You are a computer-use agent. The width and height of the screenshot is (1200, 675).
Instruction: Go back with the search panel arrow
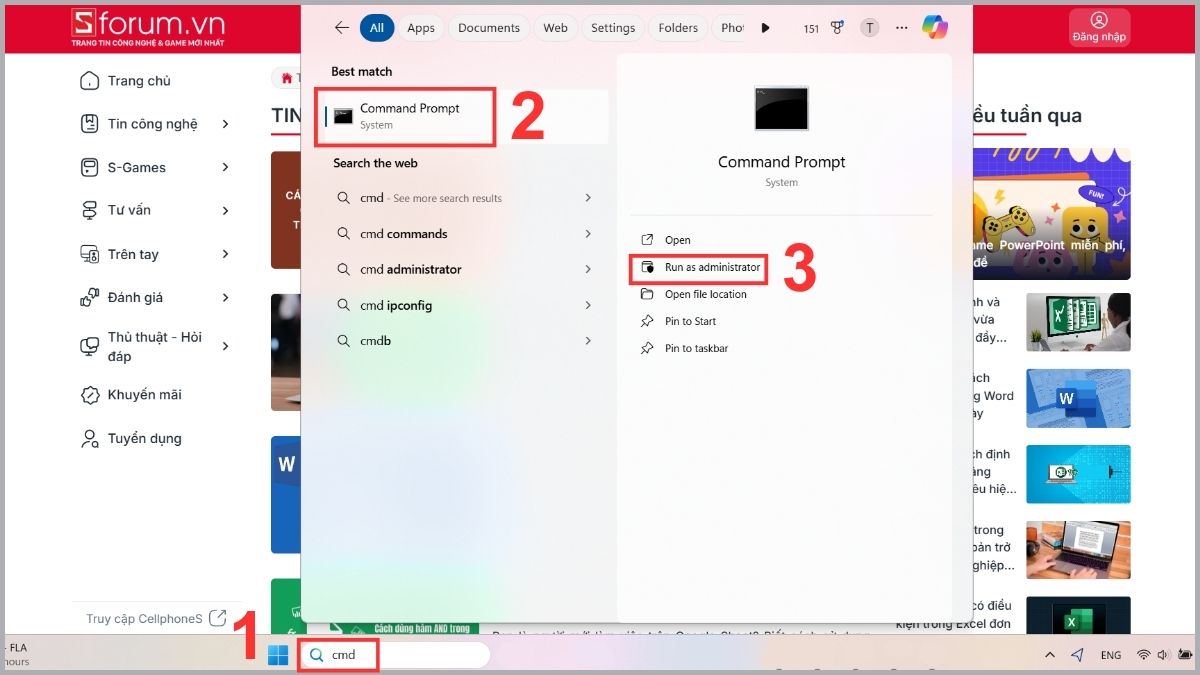tap(342, 28)
